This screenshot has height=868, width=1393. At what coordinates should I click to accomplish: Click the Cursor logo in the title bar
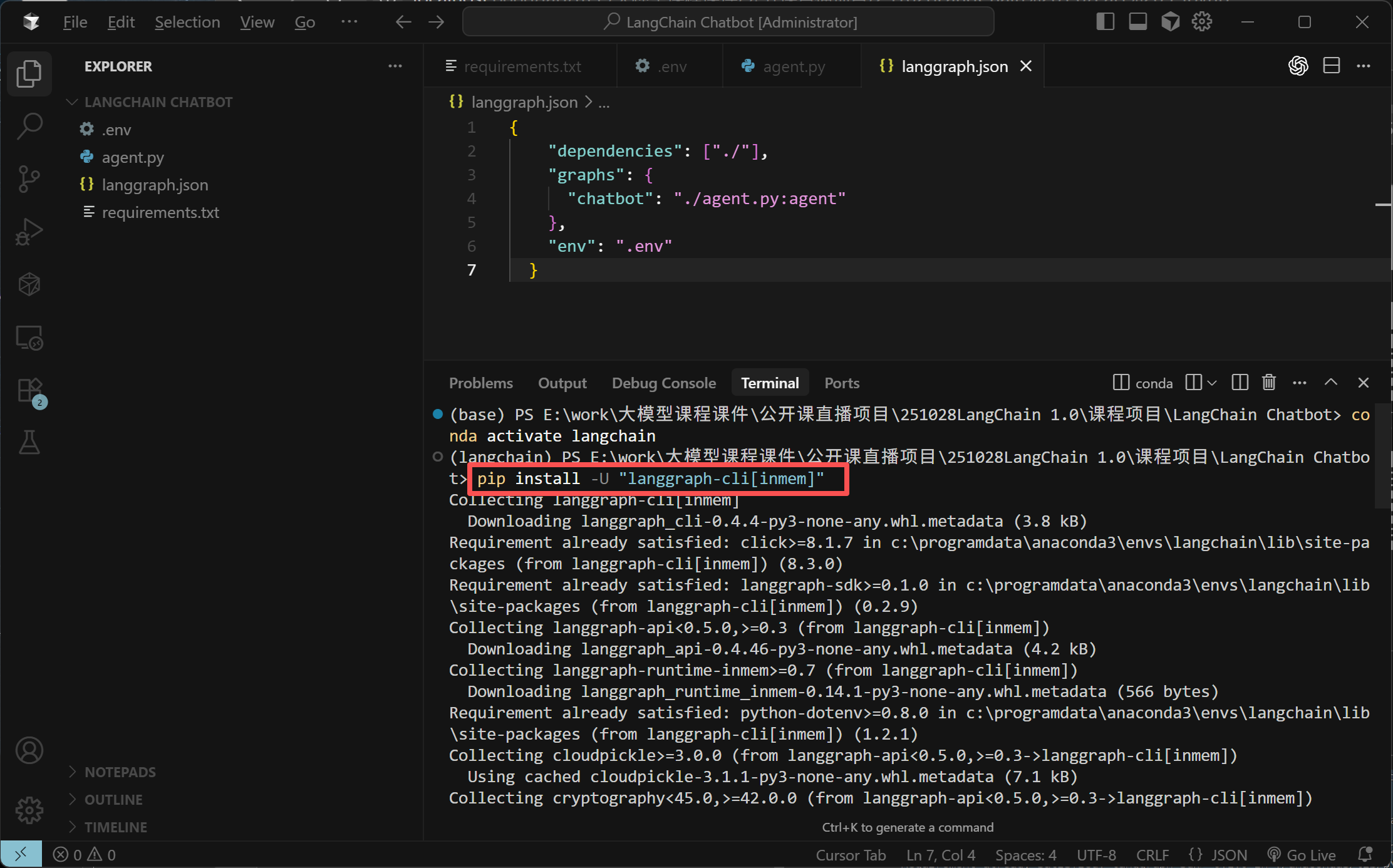tap(31, 22)
